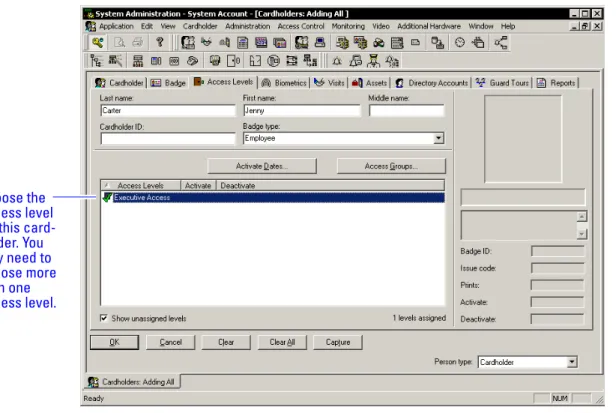Click the telephone toolbar icon
Screen dimensions: 616x413
(192, 61)
